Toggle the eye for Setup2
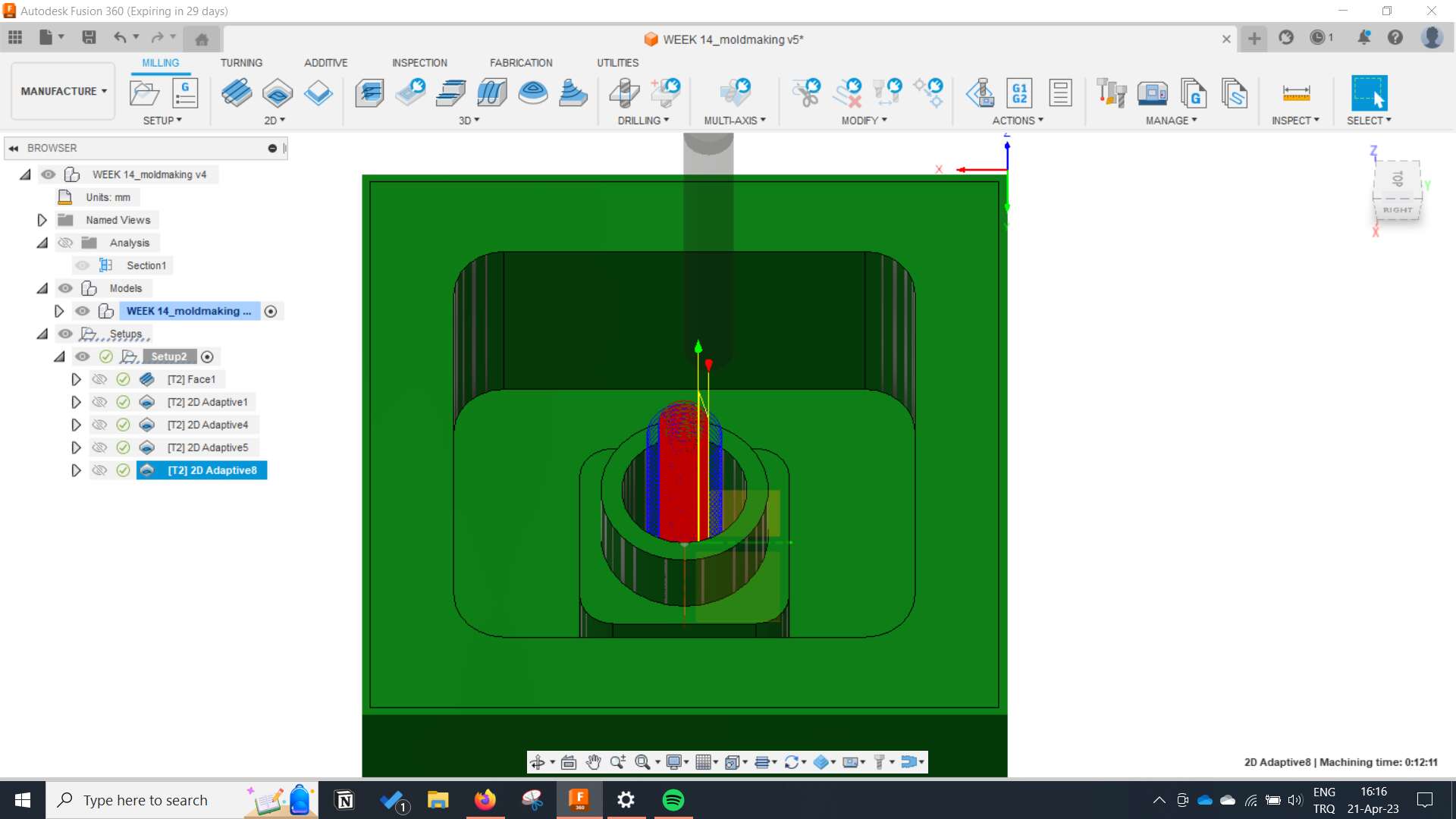1456x819 pixels. click(83, 356)
